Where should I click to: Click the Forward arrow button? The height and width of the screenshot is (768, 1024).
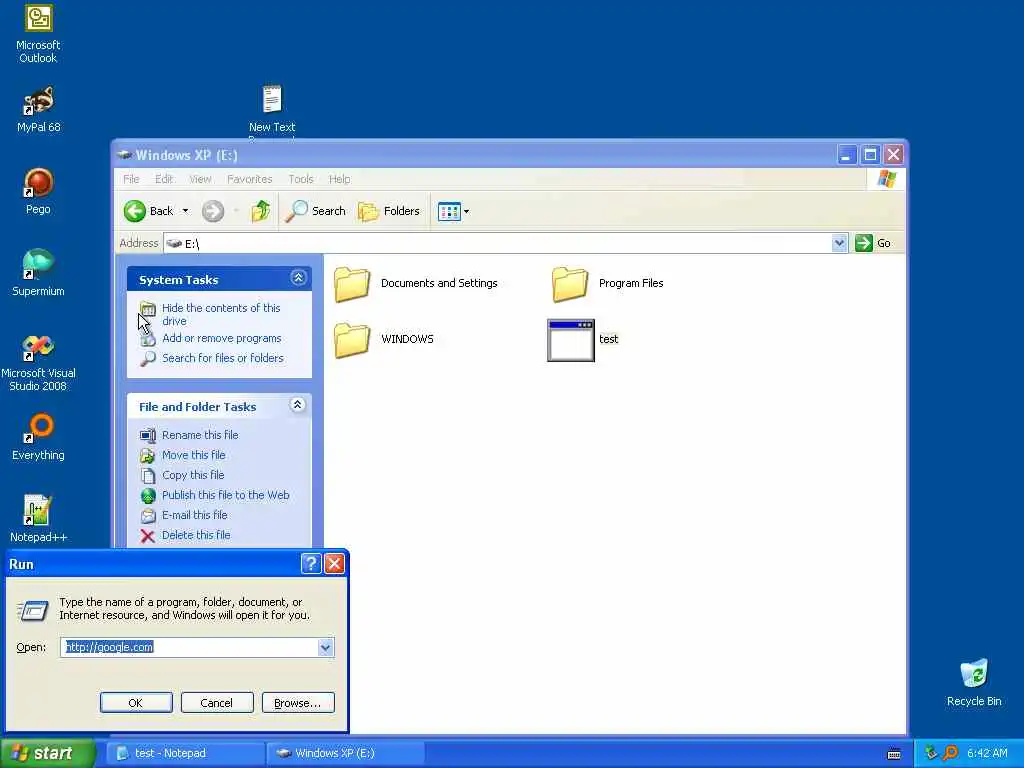point(213,211)
